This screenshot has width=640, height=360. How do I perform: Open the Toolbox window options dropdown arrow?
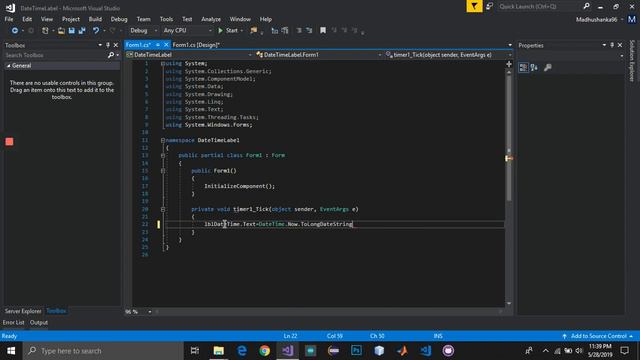tap(100, 45)
